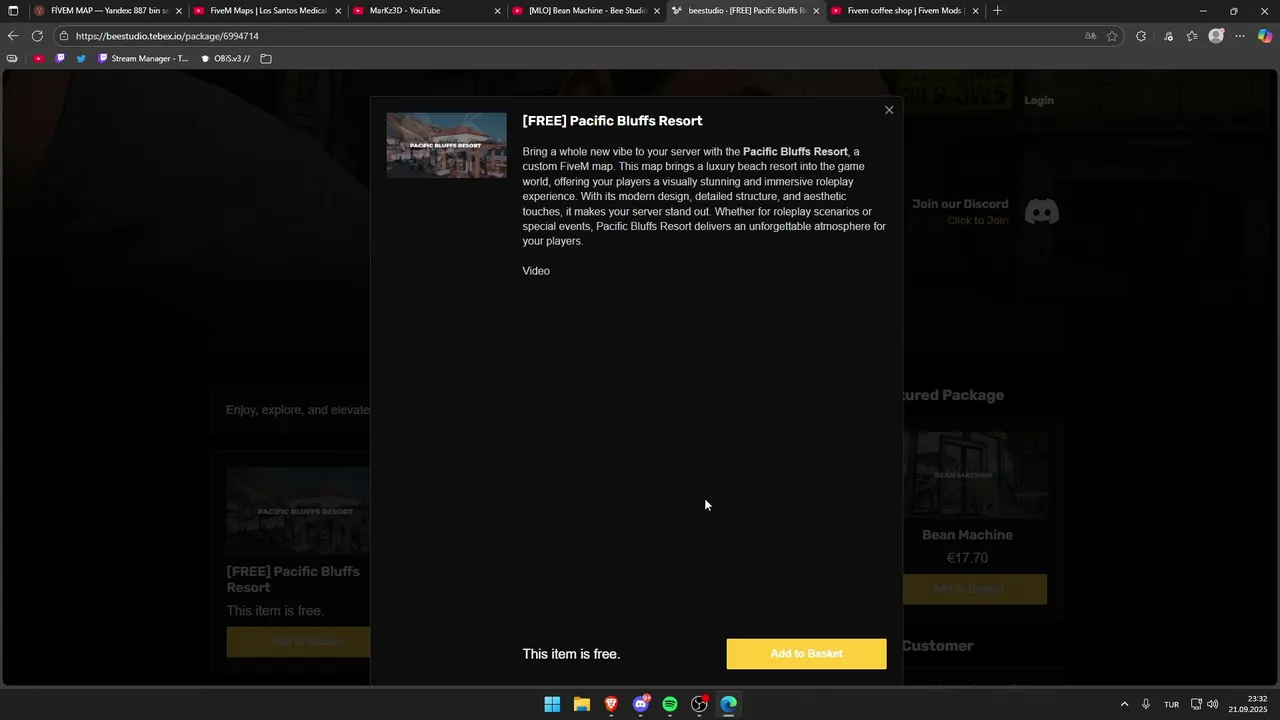Close the FIVEM MAP Yandex tab
Screen dimensions: 1280x720
pyautogui.click(x=179, y=11)
